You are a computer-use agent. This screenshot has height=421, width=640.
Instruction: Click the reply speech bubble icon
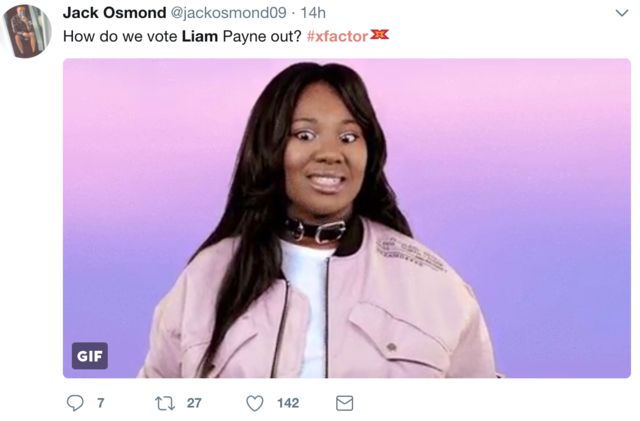click(x=75, y=403)
